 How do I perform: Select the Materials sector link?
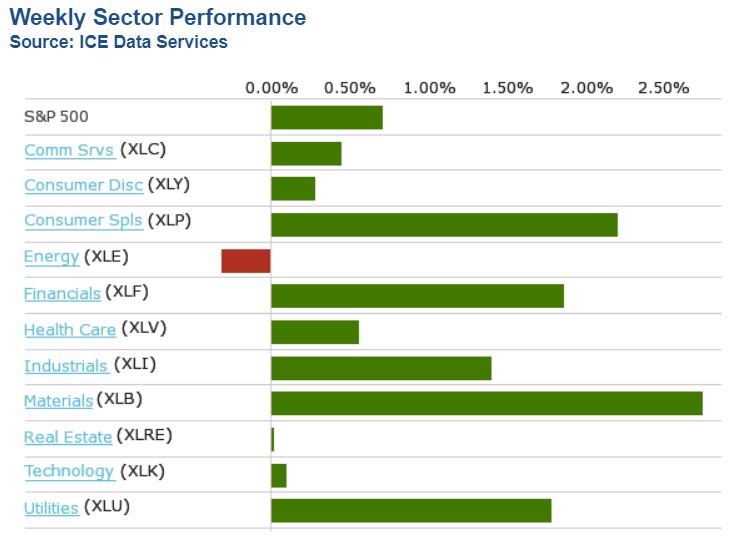coord(58,401)
